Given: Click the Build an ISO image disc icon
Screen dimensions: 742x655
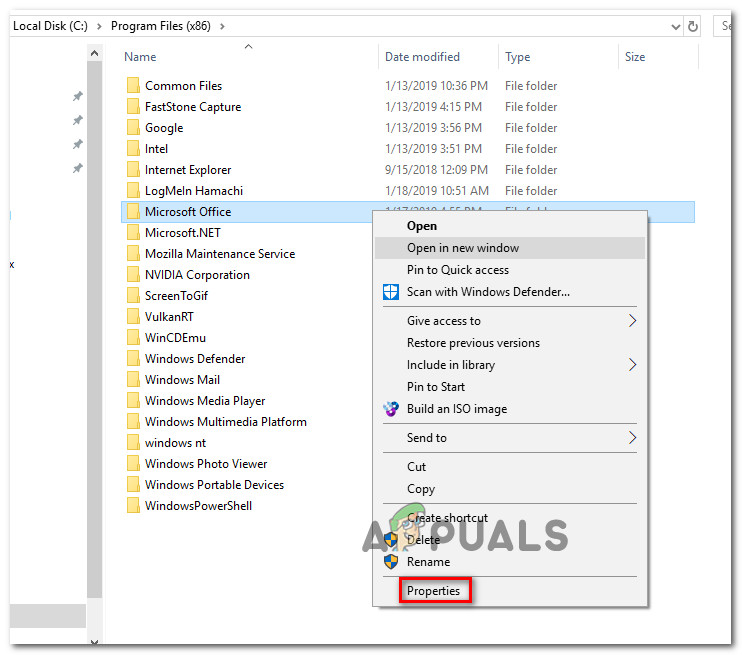Looking at the screenshot, I should (x=391, y=409).
